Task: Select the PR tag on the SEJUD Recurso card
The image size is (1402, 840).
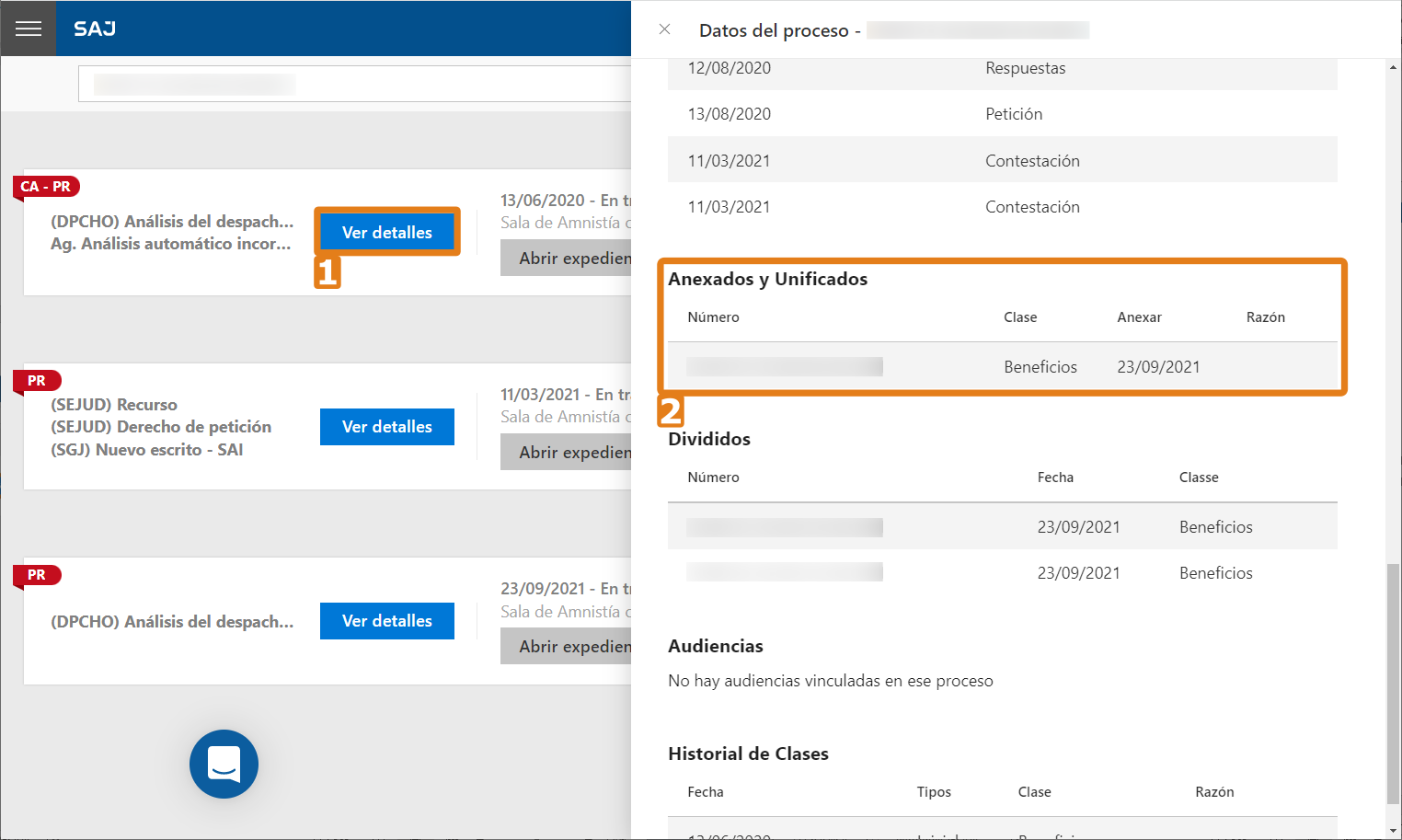Action: coord(37,381)
